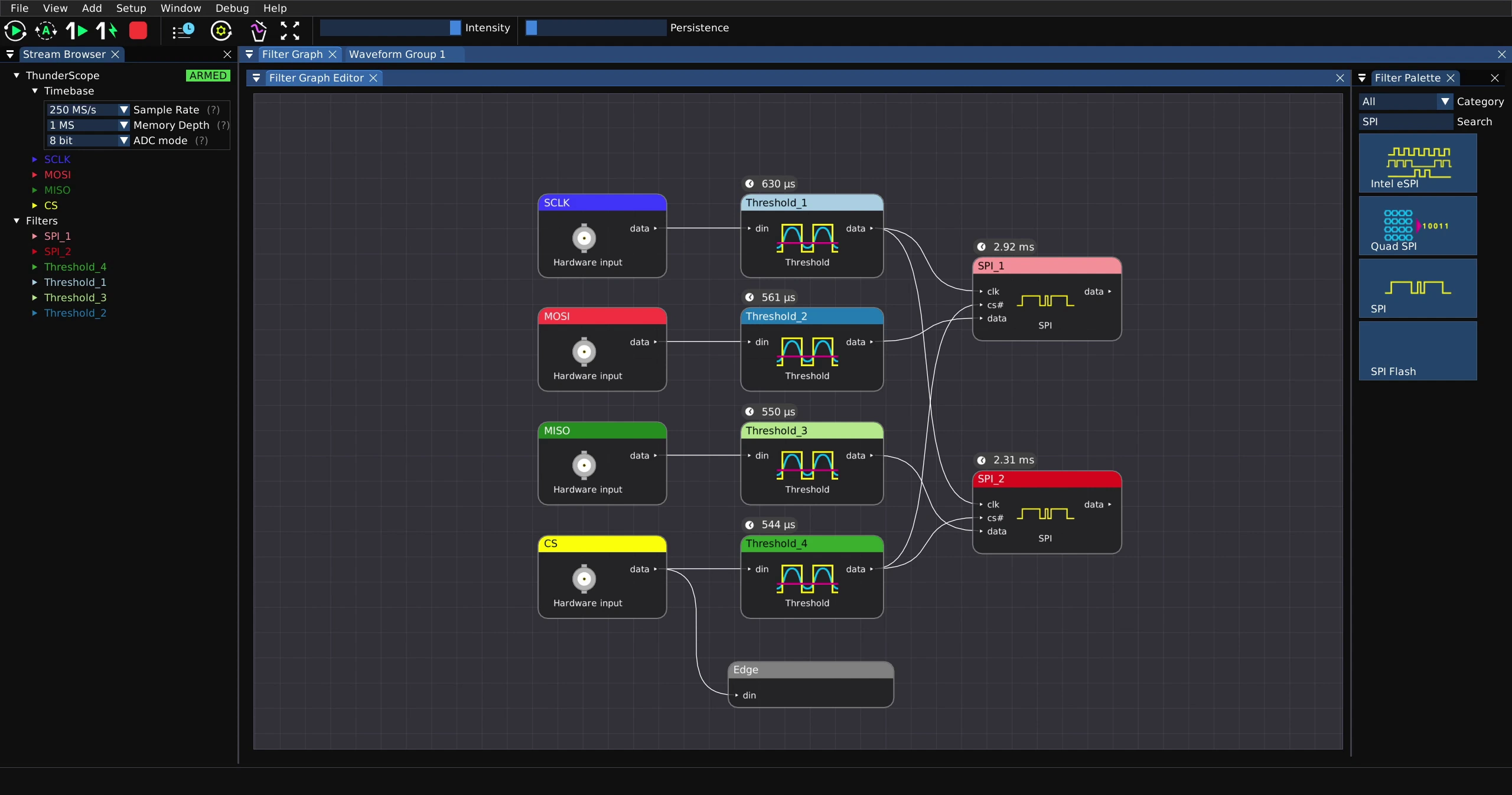Collapse the Timebase tree section
Viewport: 1512px width, 795px height.
(x=35, y=91)
